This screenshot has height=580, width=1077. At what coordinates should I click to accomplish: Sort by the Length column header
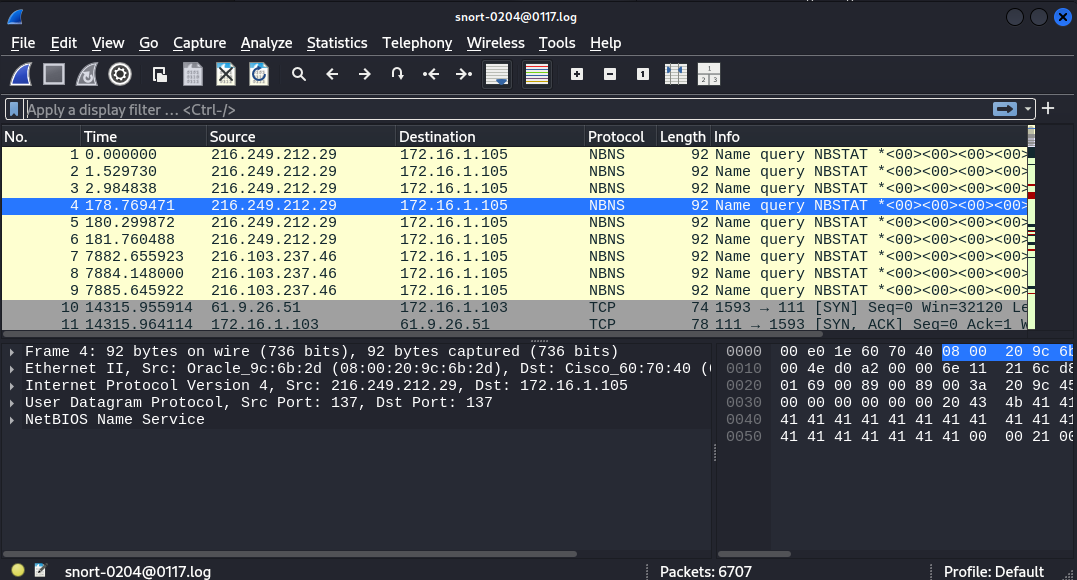click(x=683, y=137)
